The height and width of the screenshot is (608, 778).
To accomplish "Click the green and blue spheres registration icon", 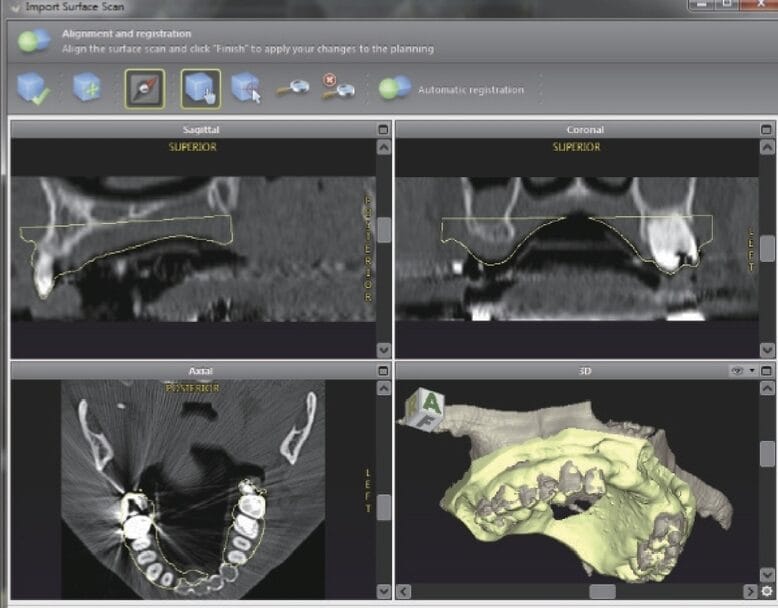I will tap(394, 88).
